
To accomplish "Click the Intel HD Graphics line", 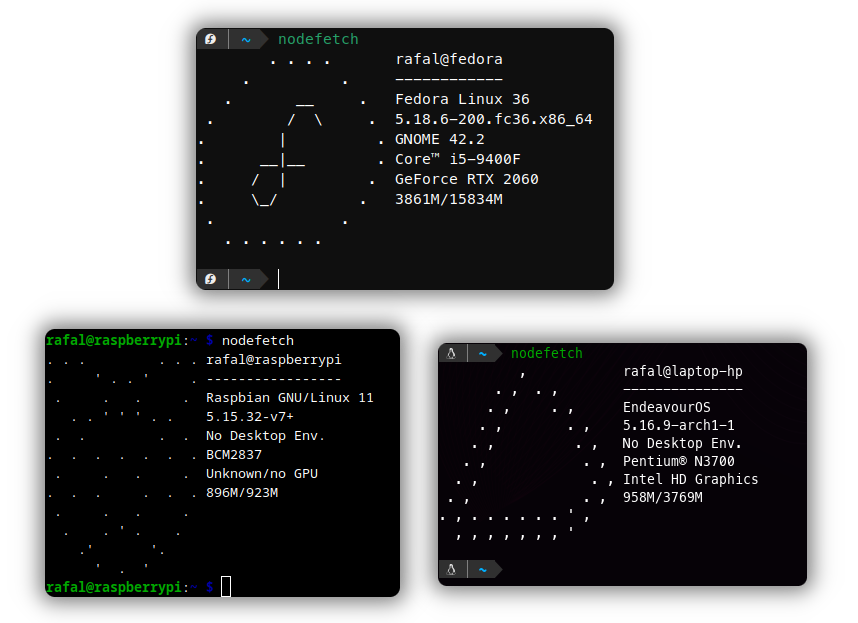I will point(691,479).
